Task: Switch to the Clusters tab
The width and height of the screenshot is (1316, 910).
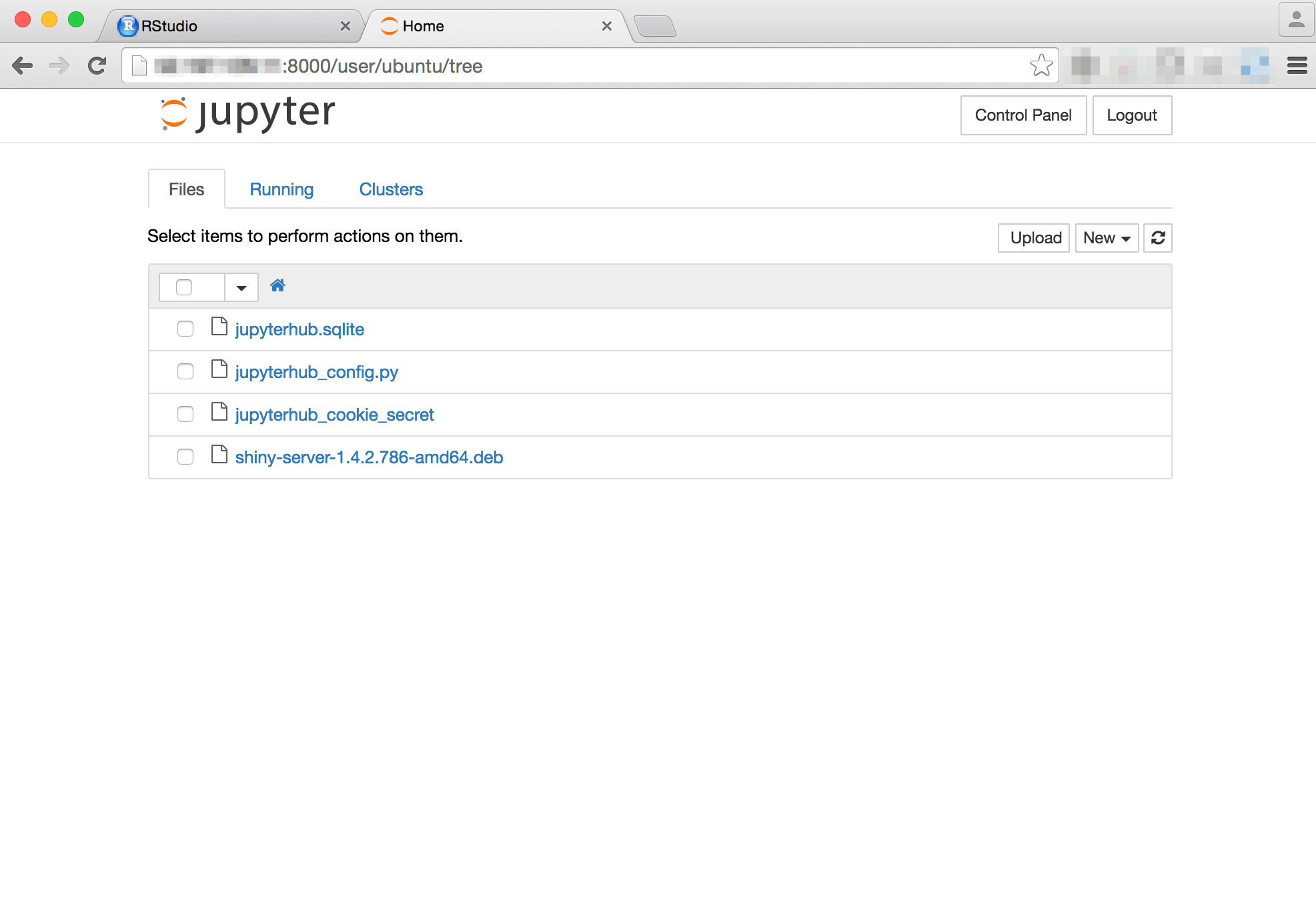Action: (391, 189)
